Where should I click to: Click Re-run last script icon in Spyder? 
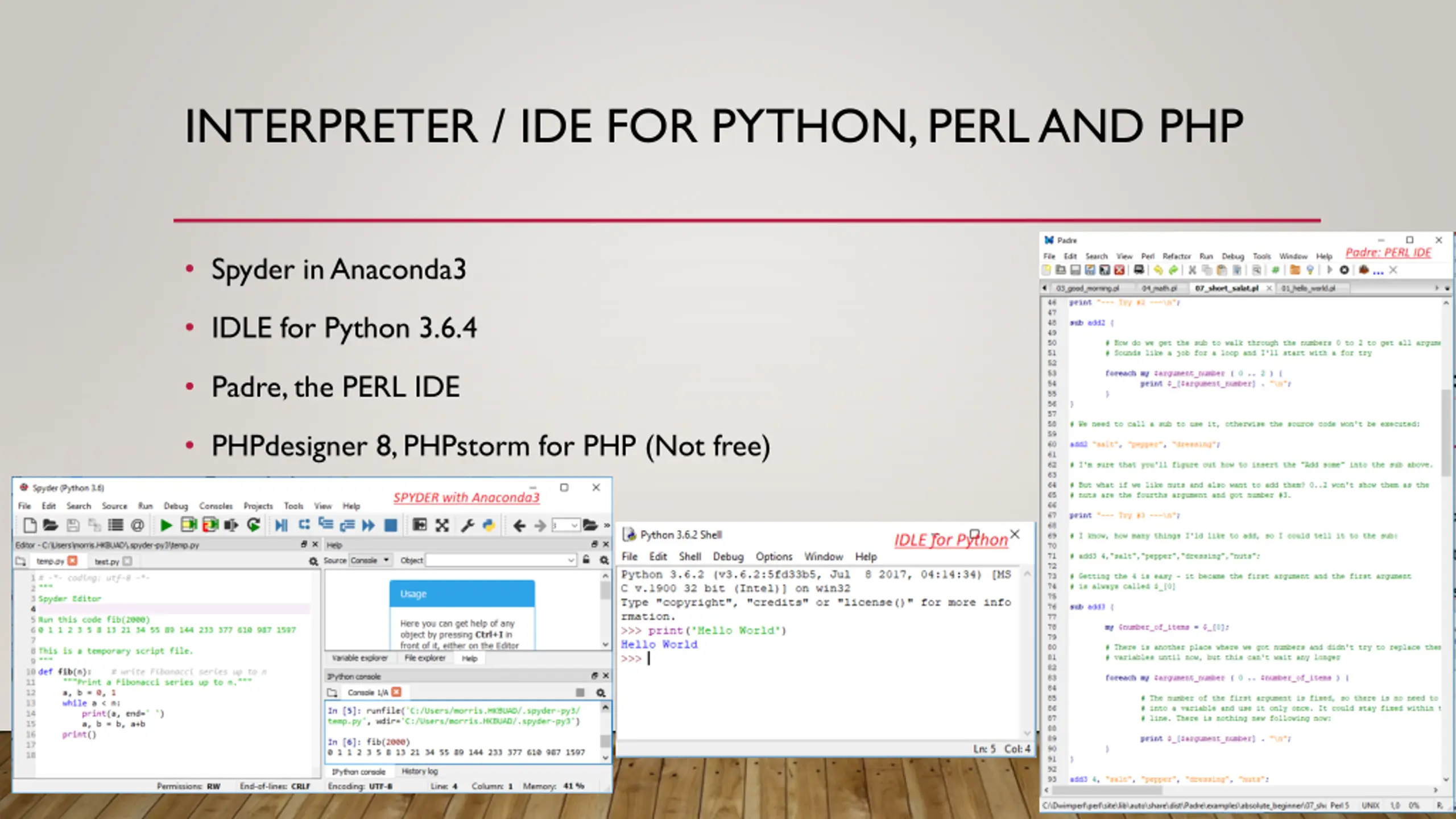tap(253, 526)
